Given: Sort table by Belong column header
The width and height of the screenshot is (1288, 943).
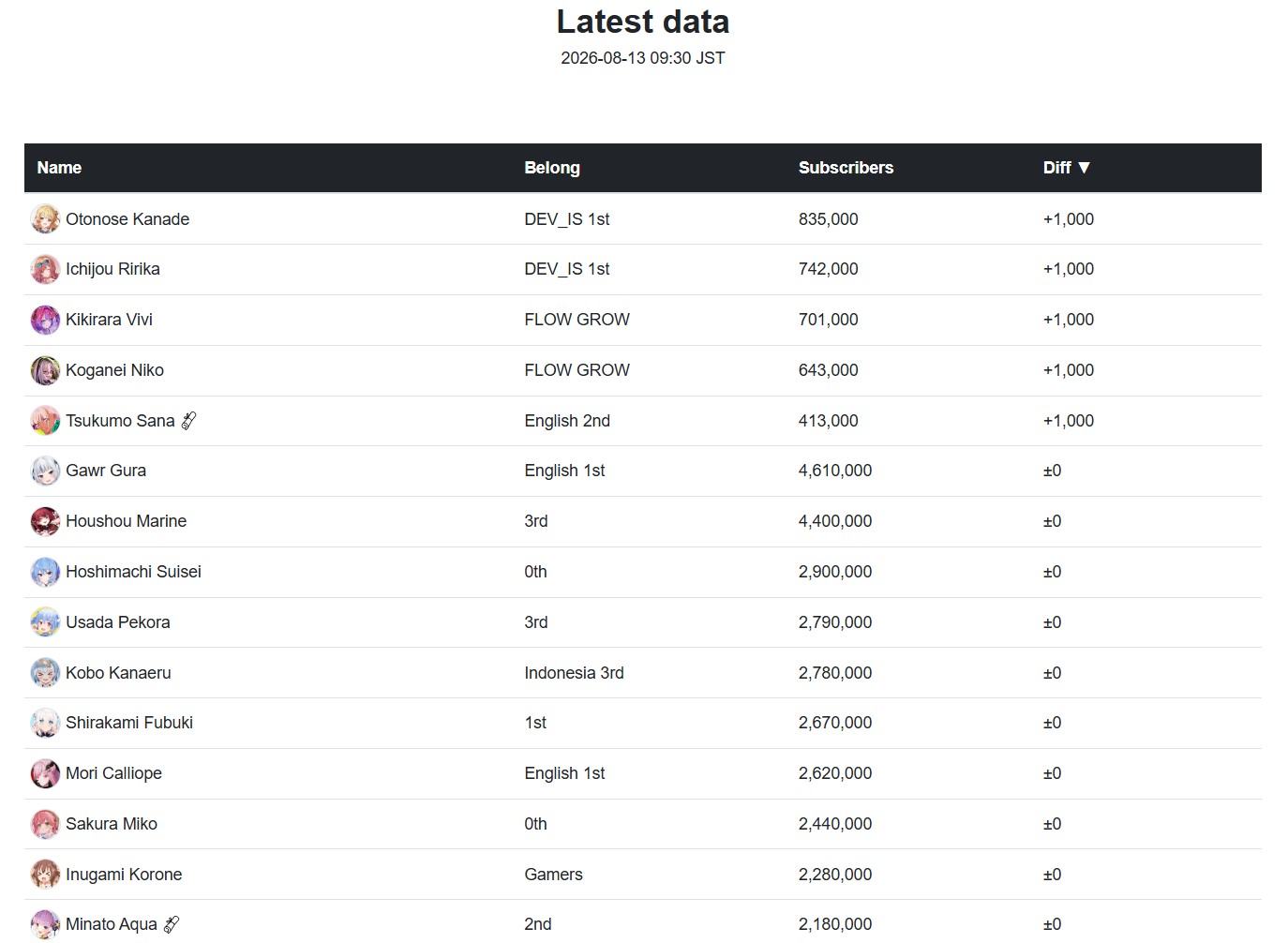Looking at the screenshot, I should 552,168.
